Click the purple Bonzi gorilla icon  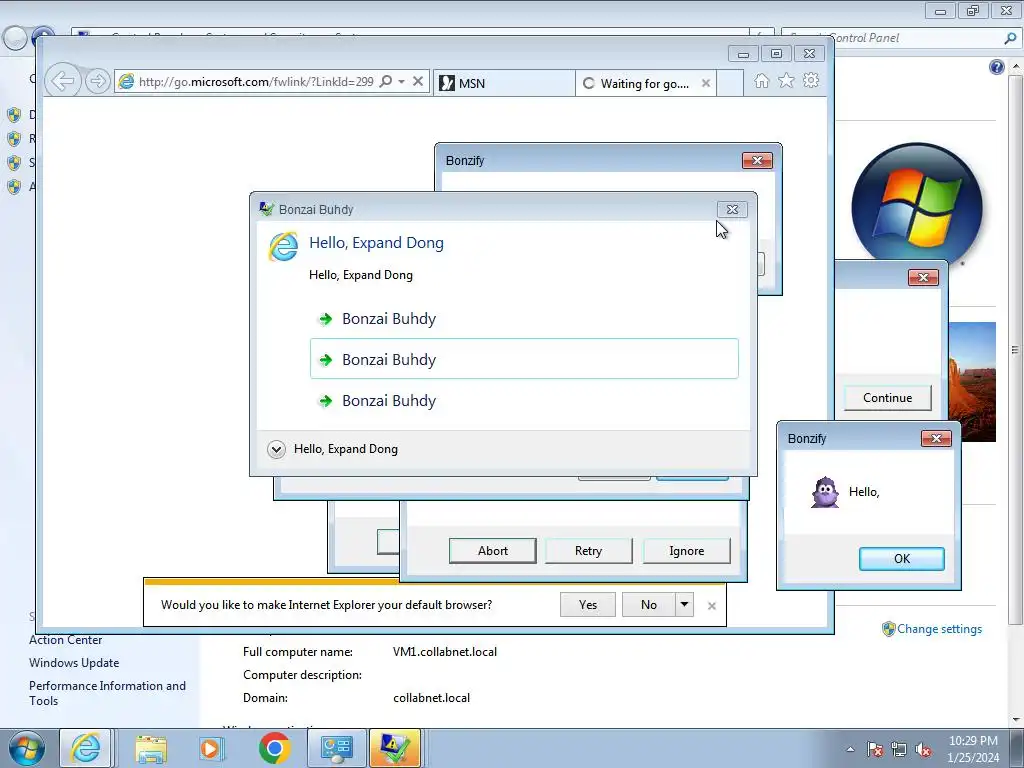(x=825, y=492)
